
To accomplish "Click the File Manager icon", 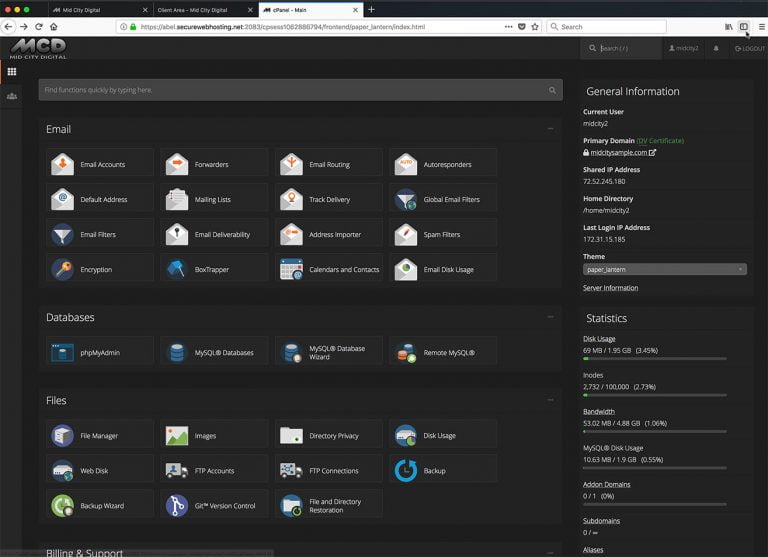I will click(63, 436).
